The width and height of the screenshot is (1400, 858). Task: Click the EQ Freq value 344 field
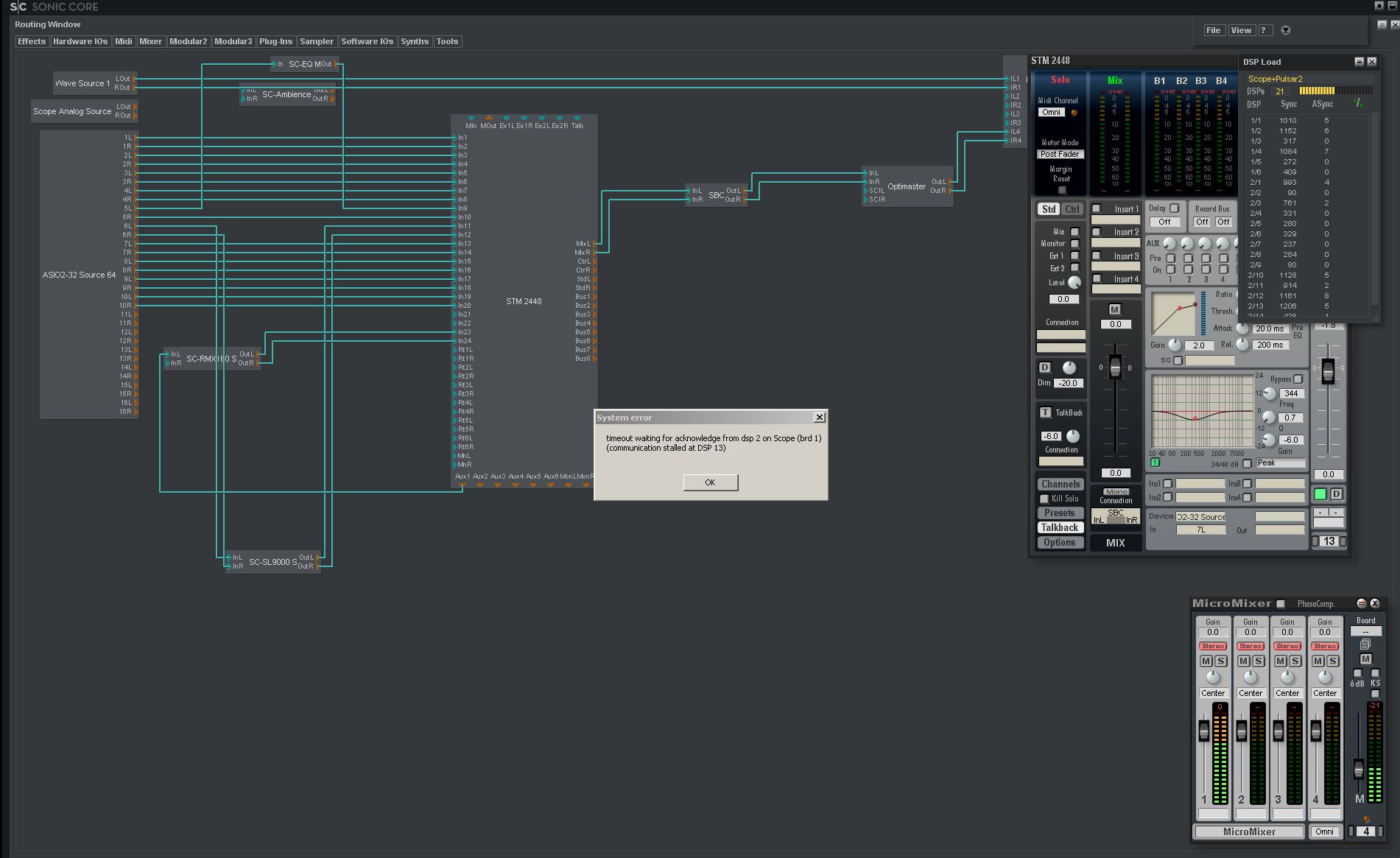[x=1292, y=393]
